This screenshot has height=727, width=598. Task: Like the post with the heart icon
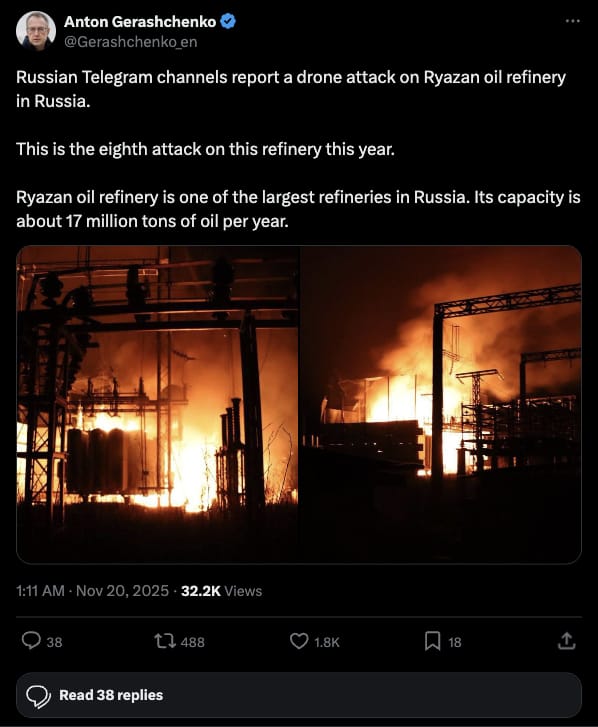(x=299, y=641)
